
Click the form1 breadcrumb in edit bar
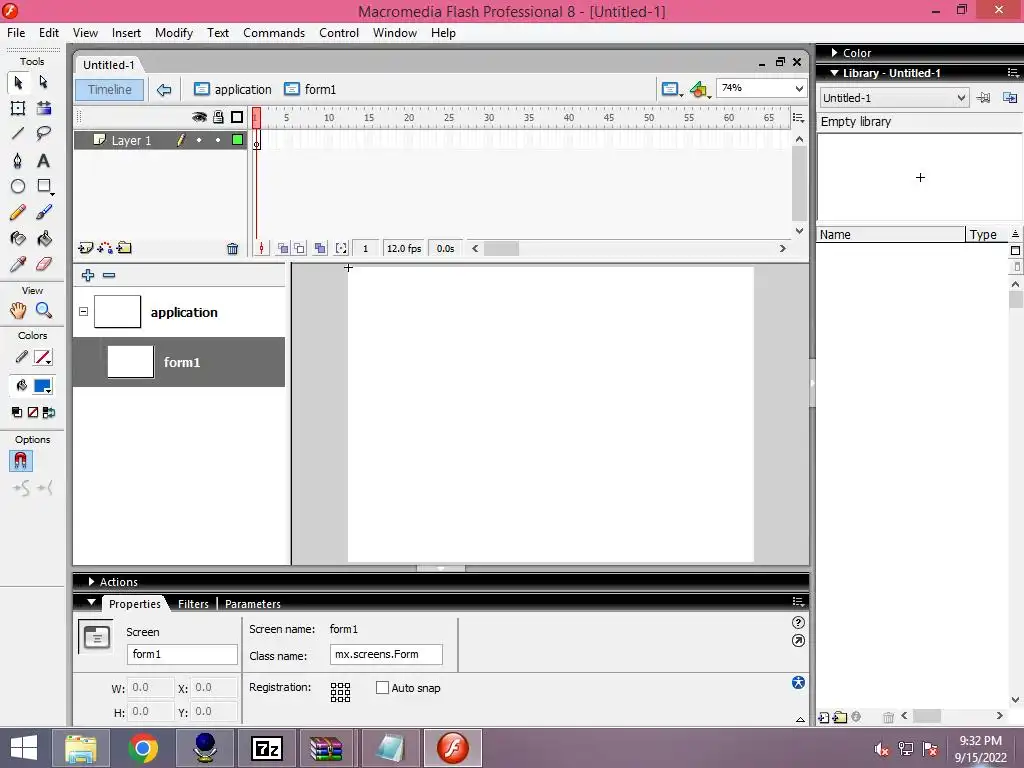311,89
